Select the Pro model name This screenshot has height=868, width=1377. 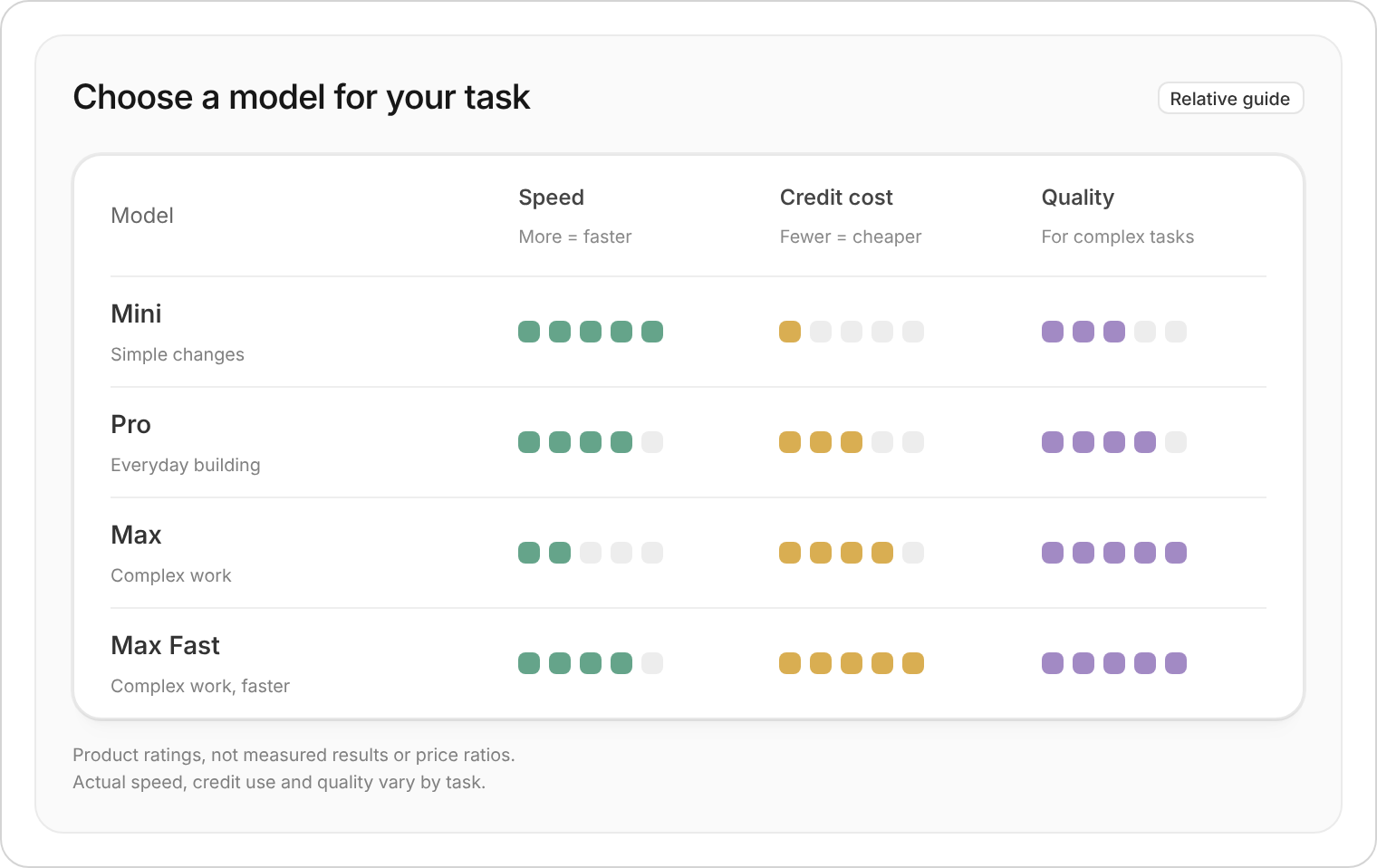130,424
